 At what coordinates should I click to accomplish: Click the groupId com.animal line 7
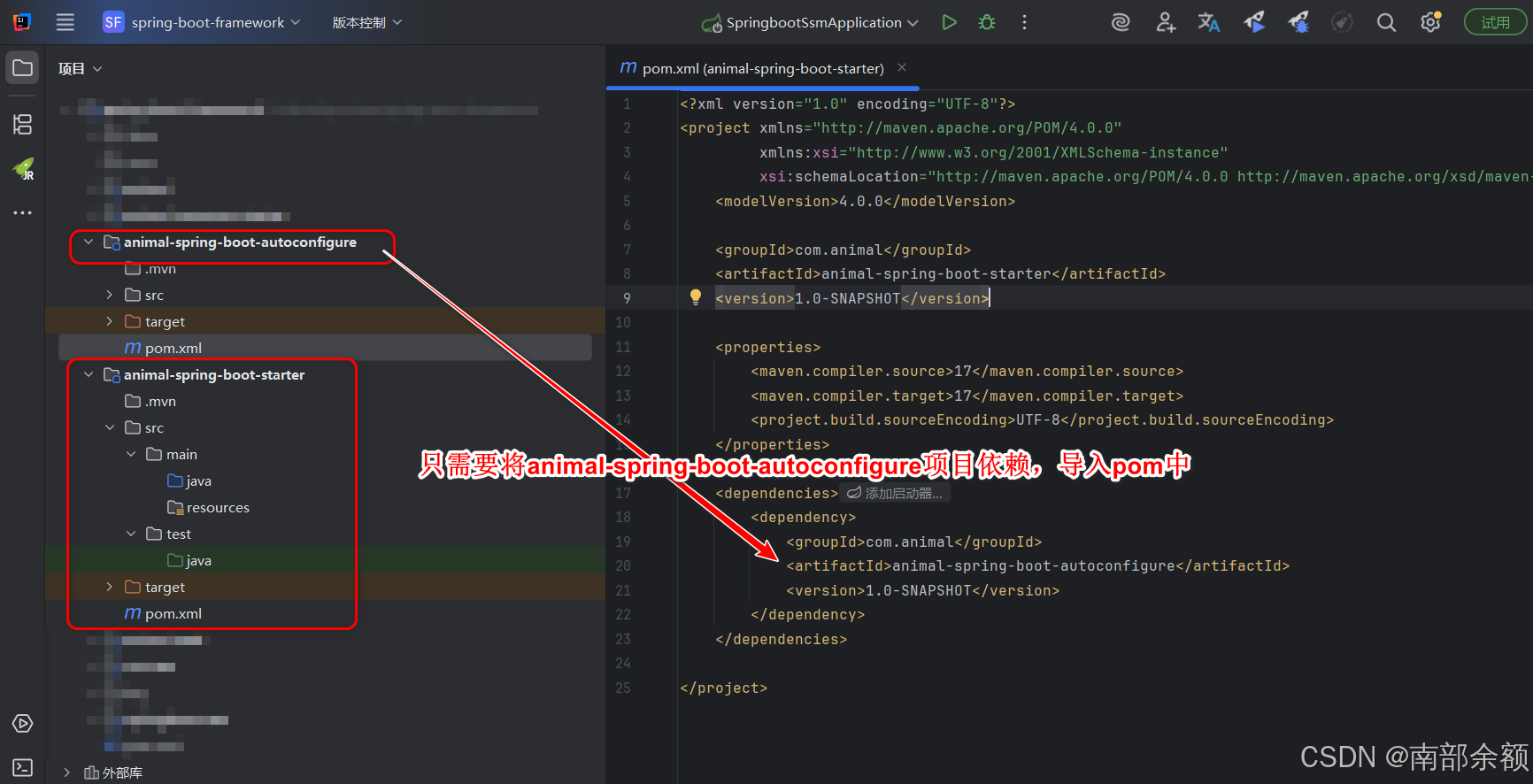coord(844,250)
